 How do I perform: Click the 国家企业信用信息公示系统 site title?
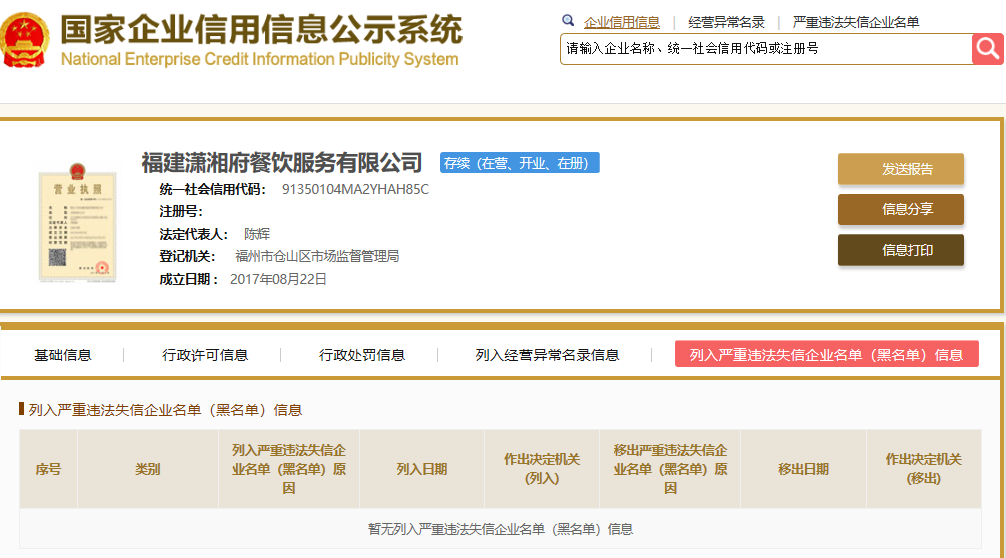261,30
